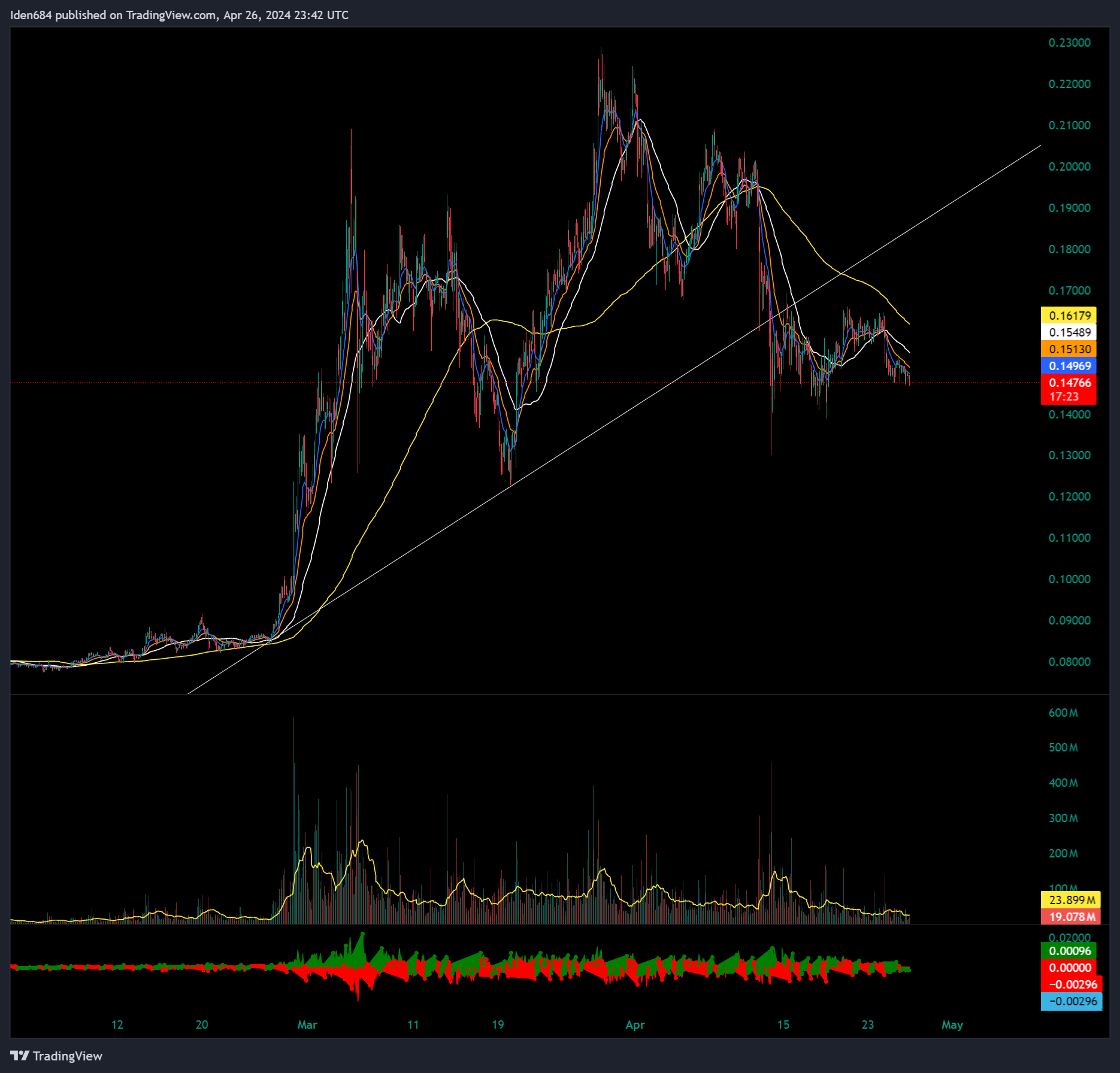1120x1073 pixels.
Task: Select the red 19.078 M volume tag
Action: pos(1071,917)
